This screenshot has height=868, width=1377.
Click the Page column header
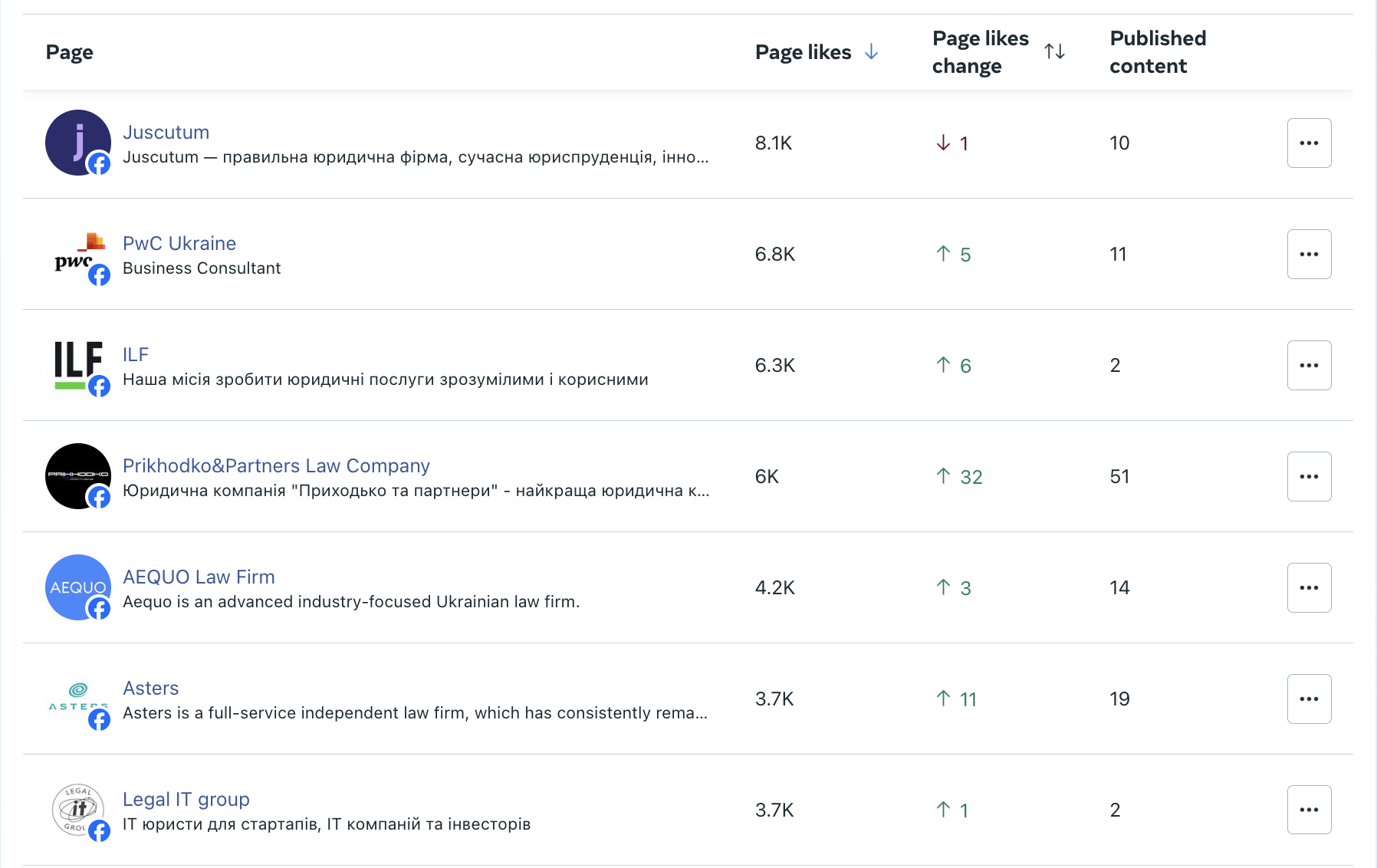(69, 52)
